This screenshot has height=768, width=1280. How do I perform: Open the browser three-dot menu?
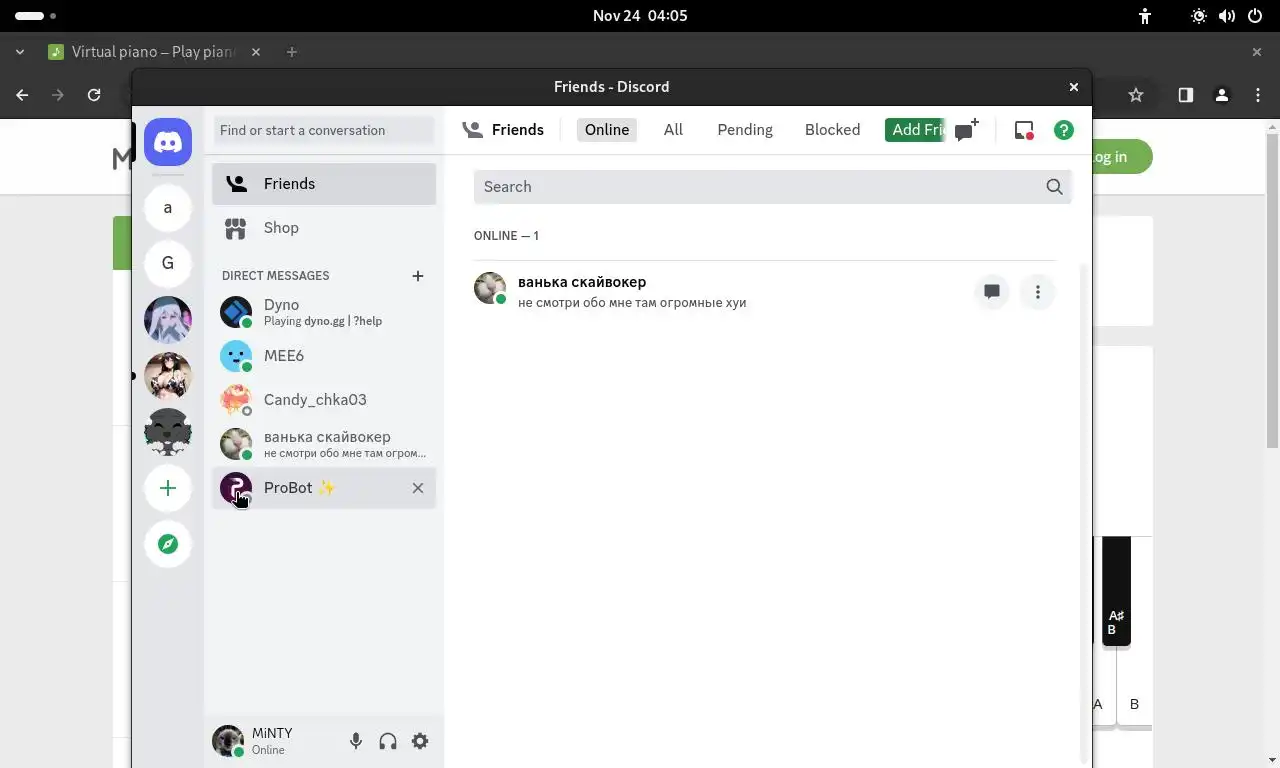(1258, 95)
